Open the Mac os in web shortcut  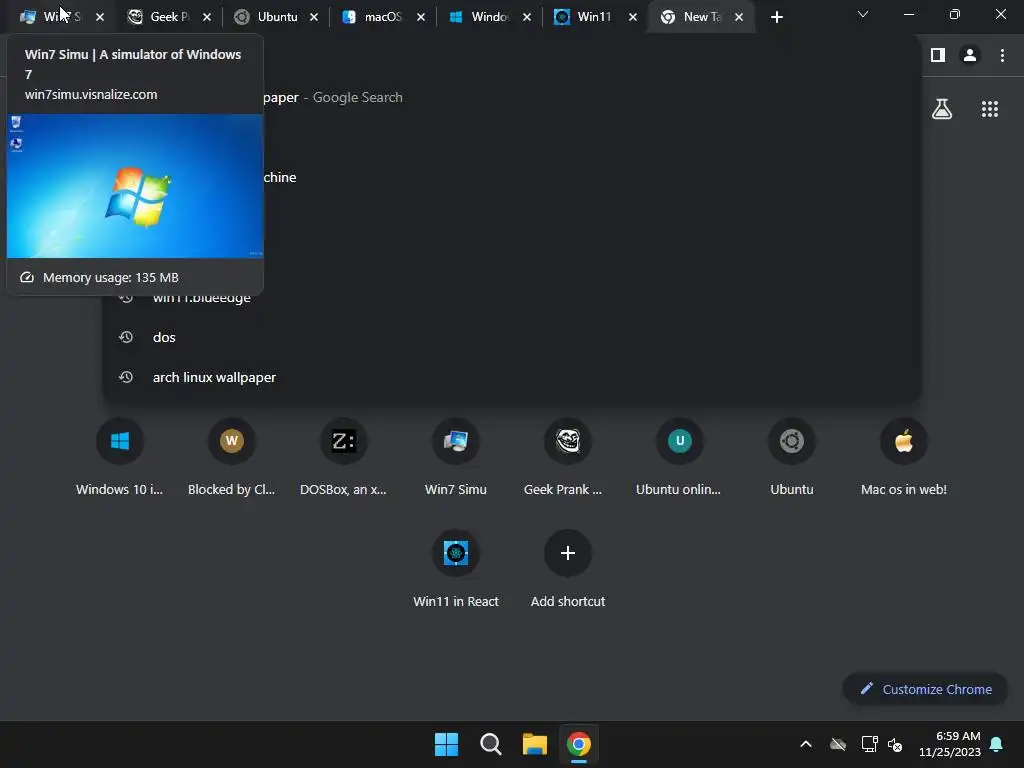904,458
